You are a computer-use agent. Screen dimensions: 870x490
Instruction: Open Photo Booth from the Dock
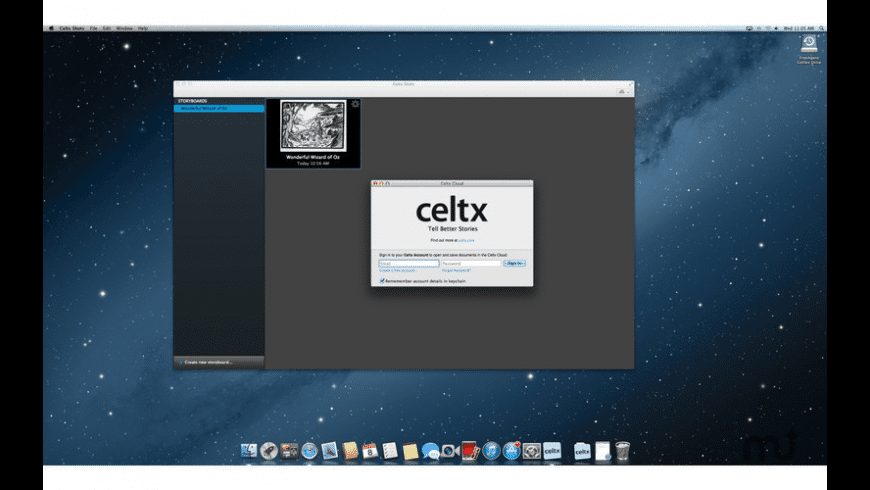(471, 451)
